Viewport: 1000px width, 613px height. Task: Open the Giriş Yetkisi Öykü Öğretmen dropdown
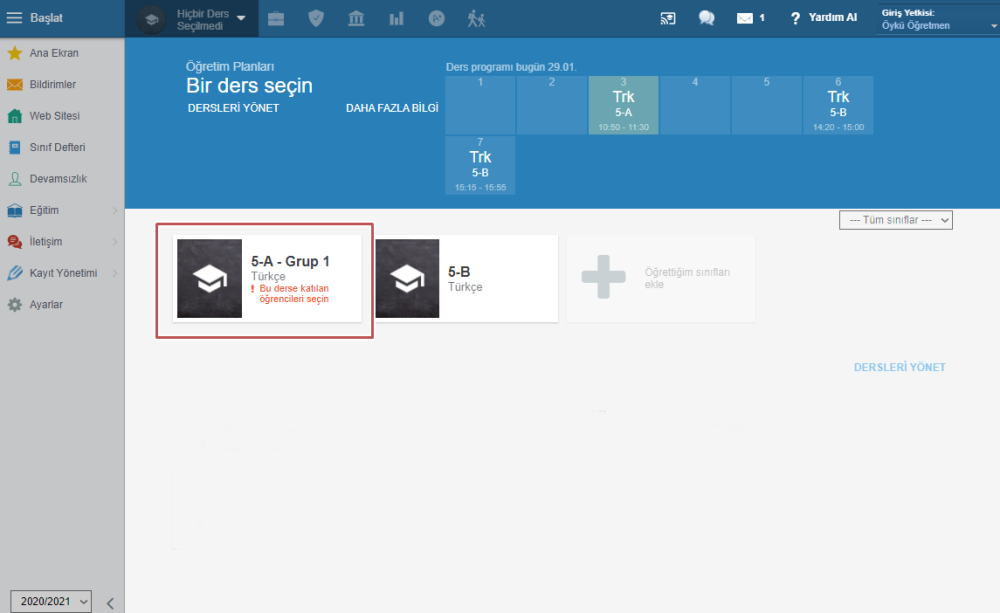[938, 19]
